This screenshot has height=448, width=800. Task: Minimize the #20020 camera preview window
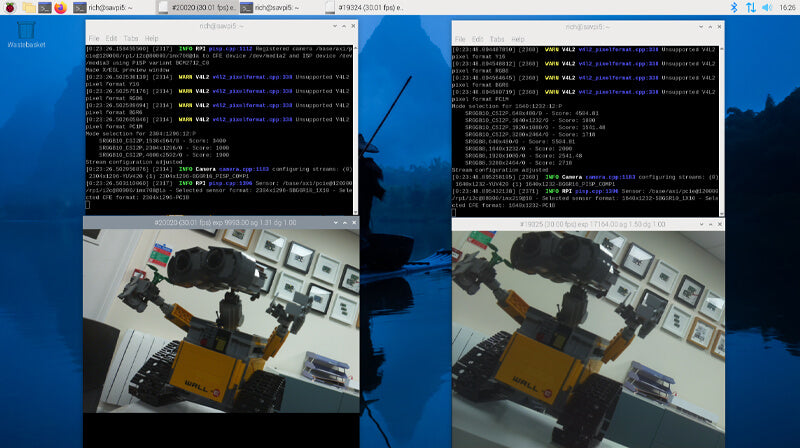pyautogui.click(x=336, y=222)
